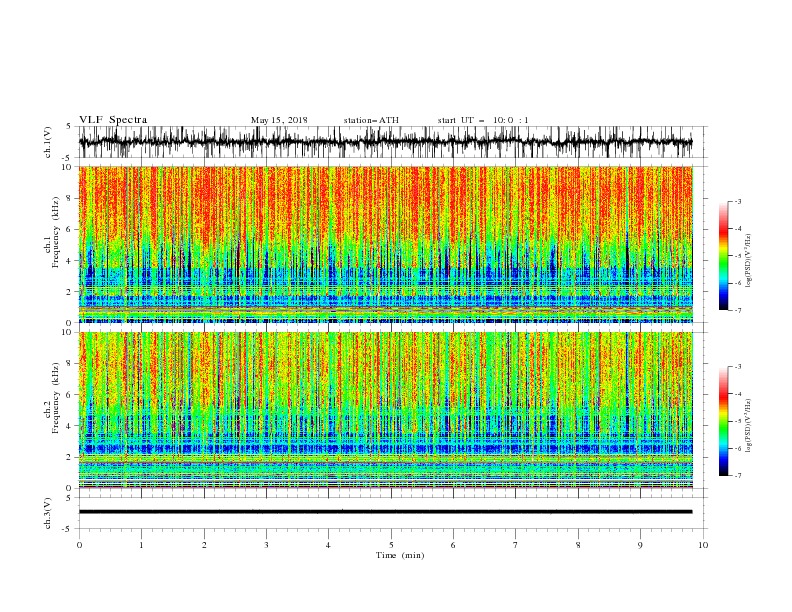The image size is (792, 612).
Task: Click the "start UT = 10:0 :1" text
Action: coord(483,120)
